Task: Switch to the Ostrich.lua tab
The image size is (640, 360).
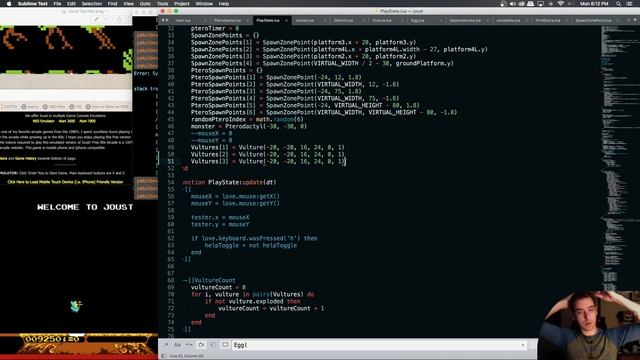Action: click(343, 20)
